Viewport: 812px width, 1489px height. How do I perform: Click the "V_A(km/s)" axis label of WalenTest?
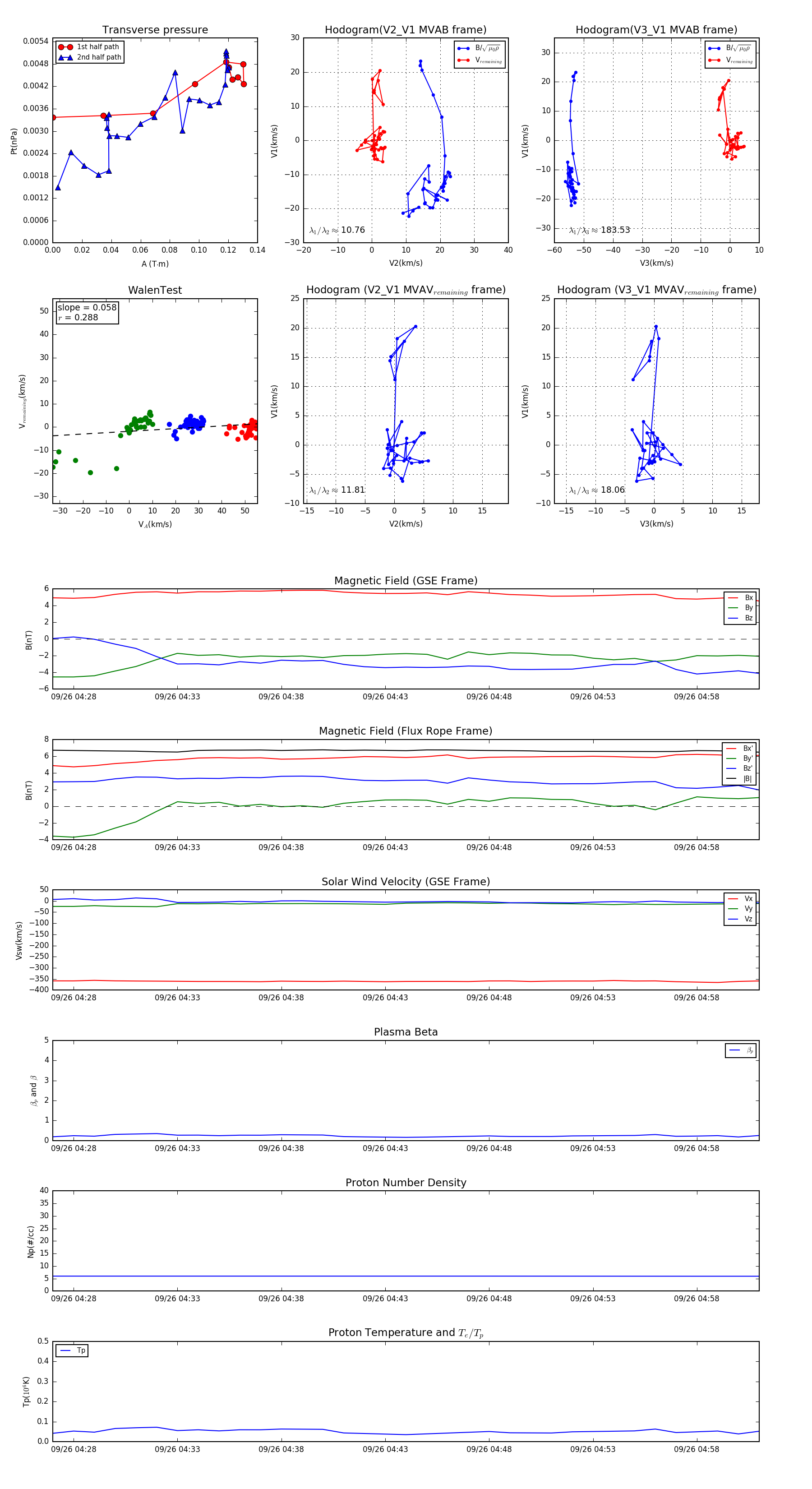point(155,524)
